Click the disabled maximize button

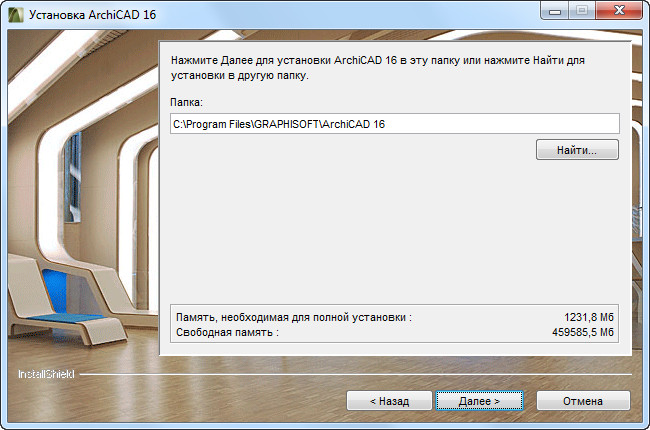coord(582,11)
